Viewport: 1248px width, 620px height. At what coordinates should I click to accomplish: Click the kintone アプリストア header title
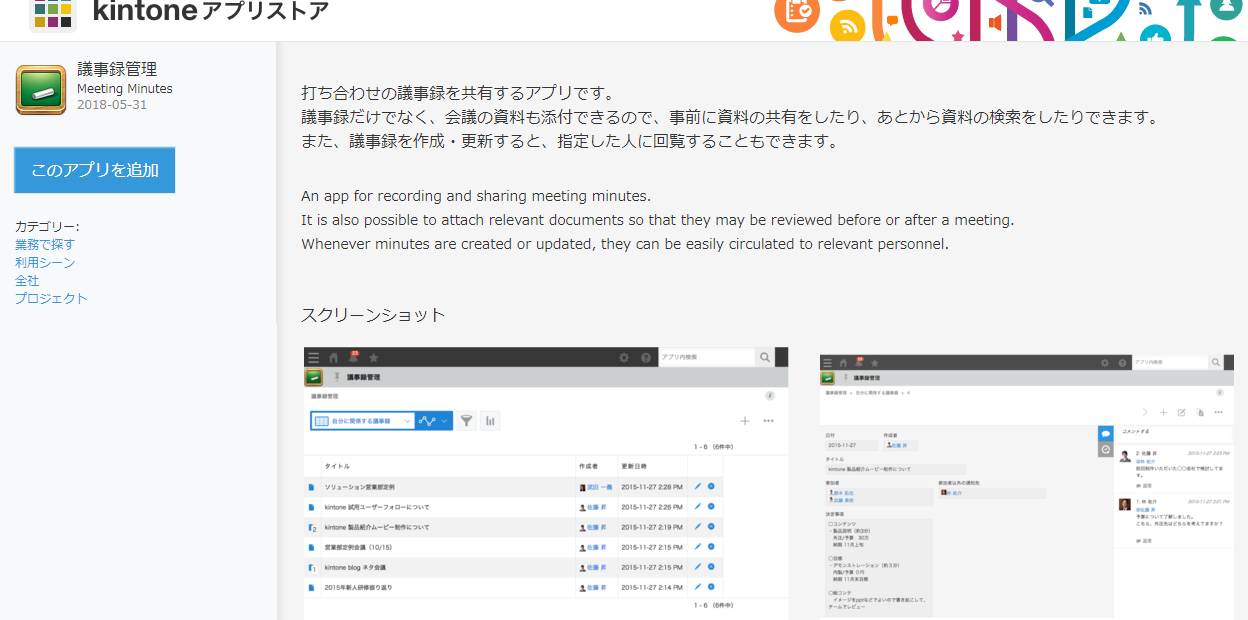[210, 12]
